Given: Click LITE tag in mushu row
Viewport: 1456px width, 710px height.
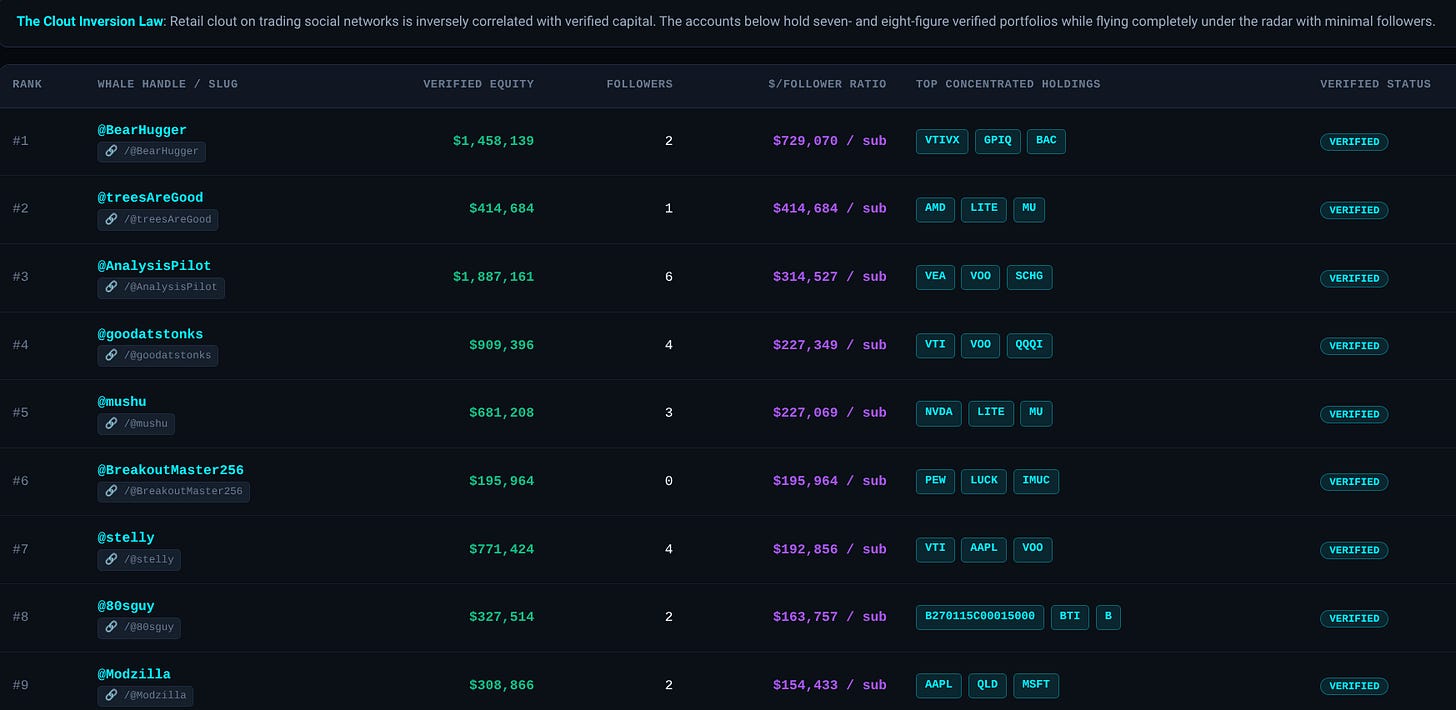Looking at the screenshot, I should coord(991,413).
